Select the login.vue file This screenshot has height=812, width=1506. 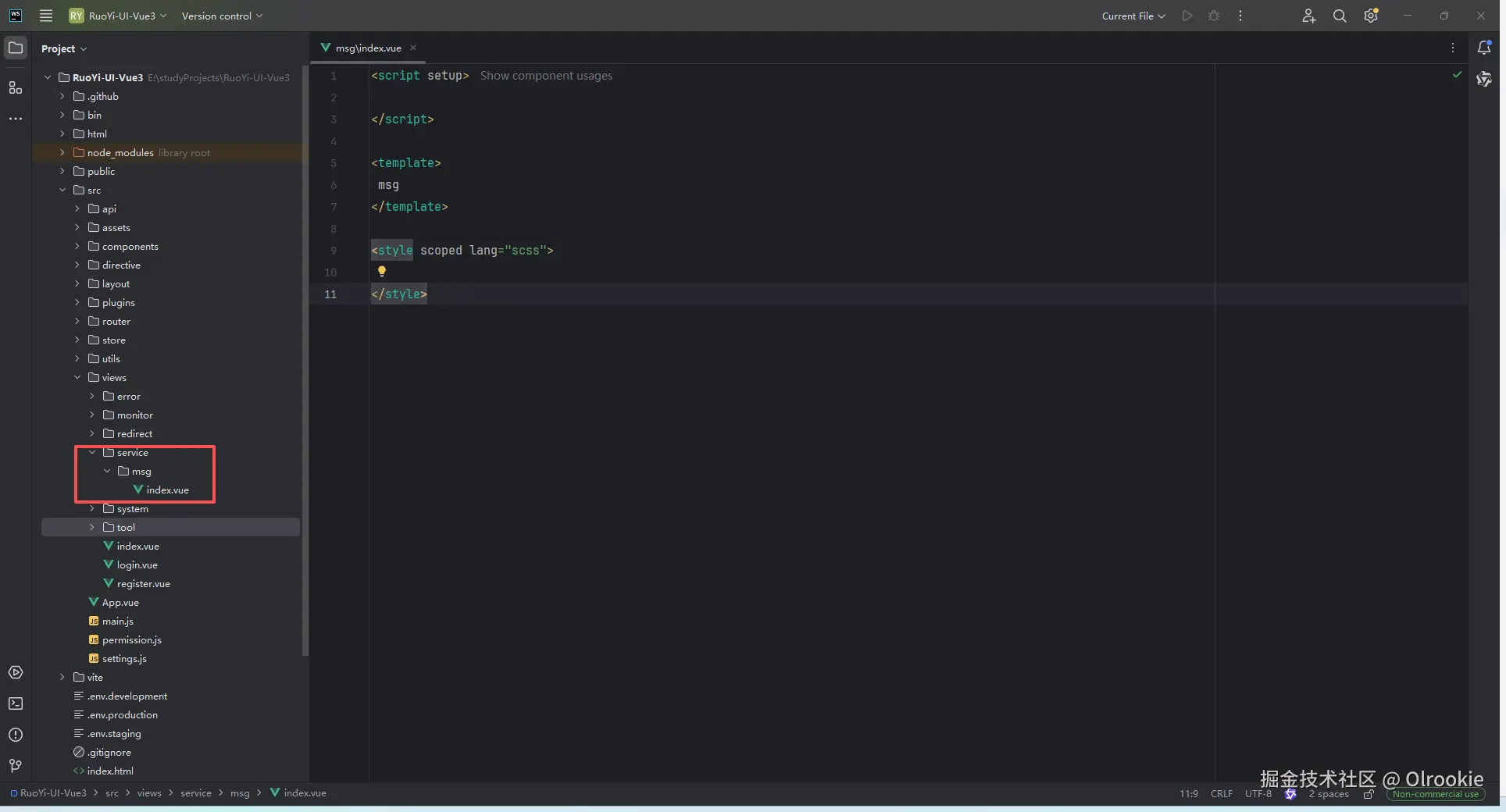[x=137, y=564]
